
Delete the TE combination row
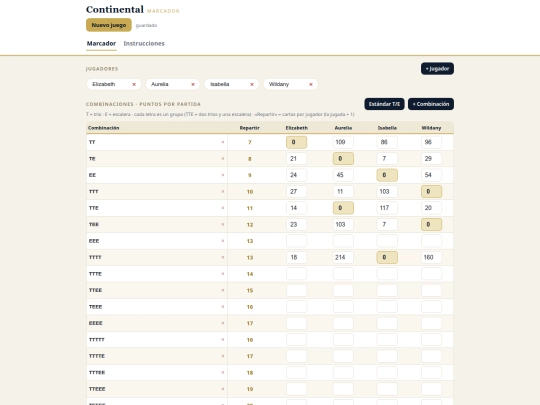tap(222, 159)
